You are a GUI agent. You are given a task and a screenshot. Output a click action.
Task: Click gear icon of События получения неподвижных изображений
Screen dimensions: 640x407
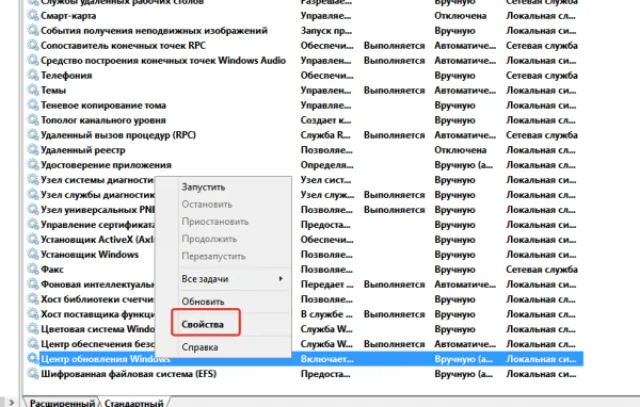[x=33, y=31]
